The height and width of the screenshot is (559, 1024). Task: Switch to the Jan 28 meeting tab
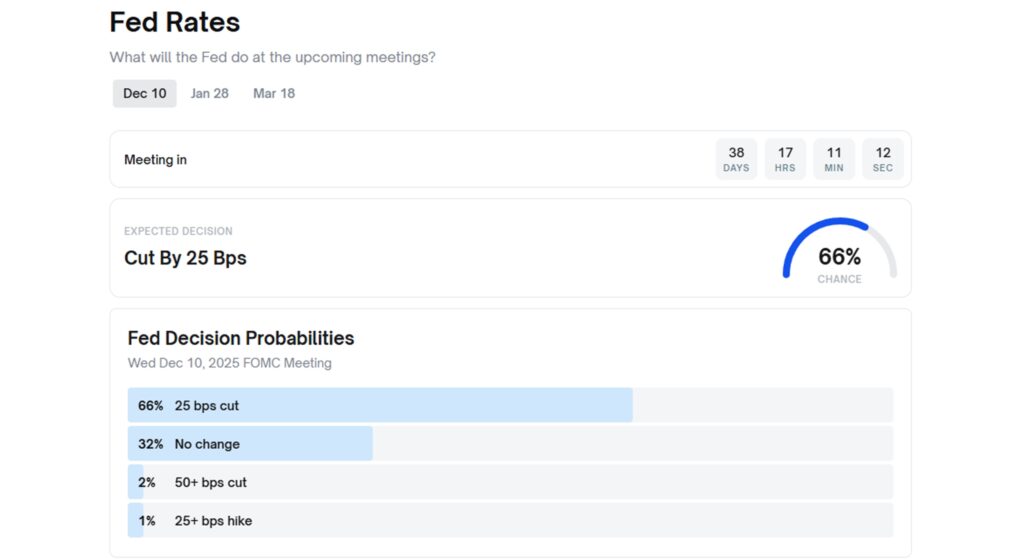(x=210, y=94)
